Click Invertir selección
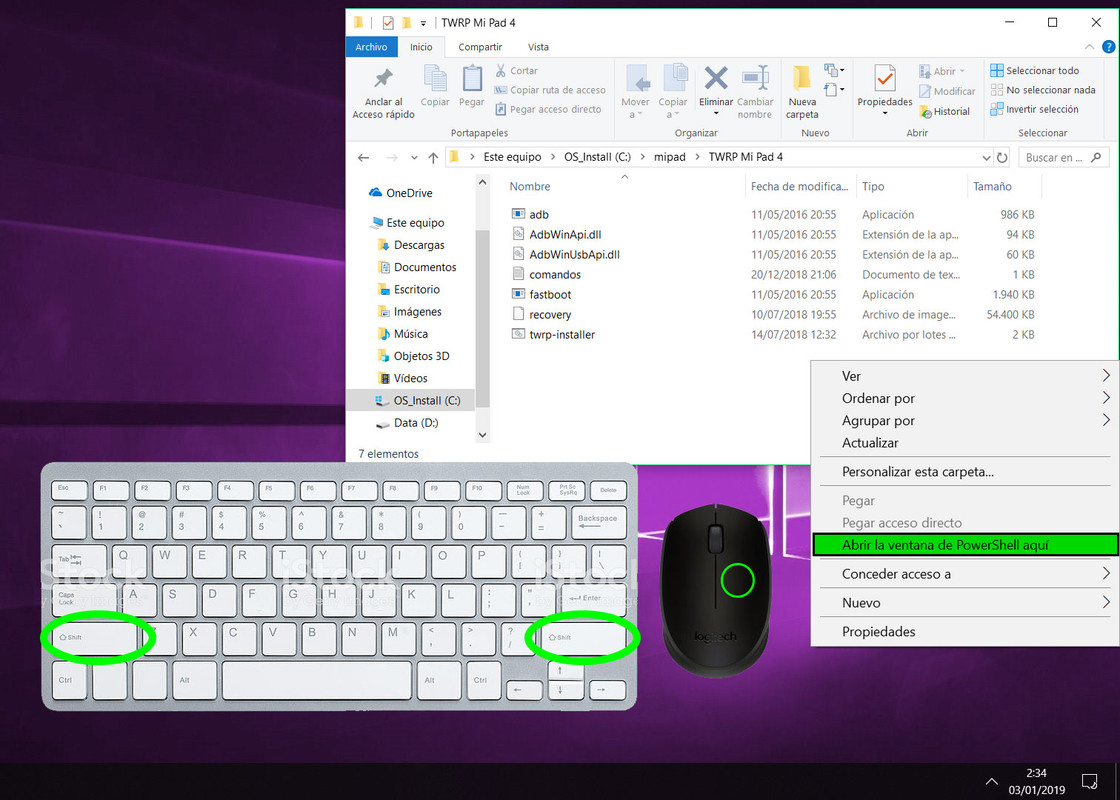This screenshot has height=800, width=1120. [1034, 109]
